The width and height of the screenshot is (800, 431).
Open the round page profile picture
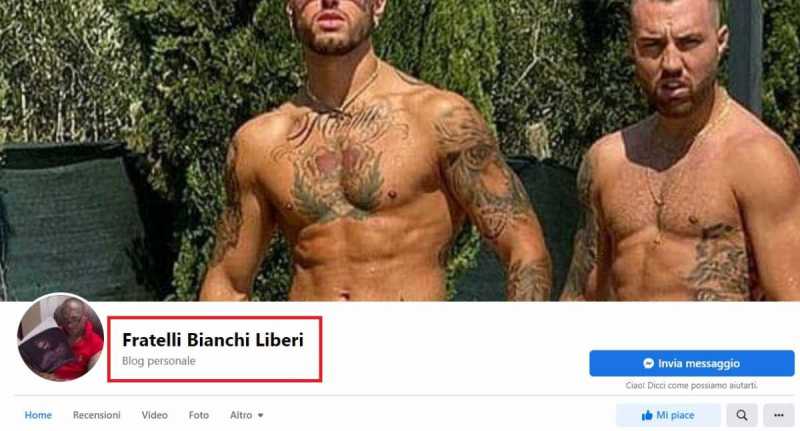pyautogui.click(x=60, y=337)
